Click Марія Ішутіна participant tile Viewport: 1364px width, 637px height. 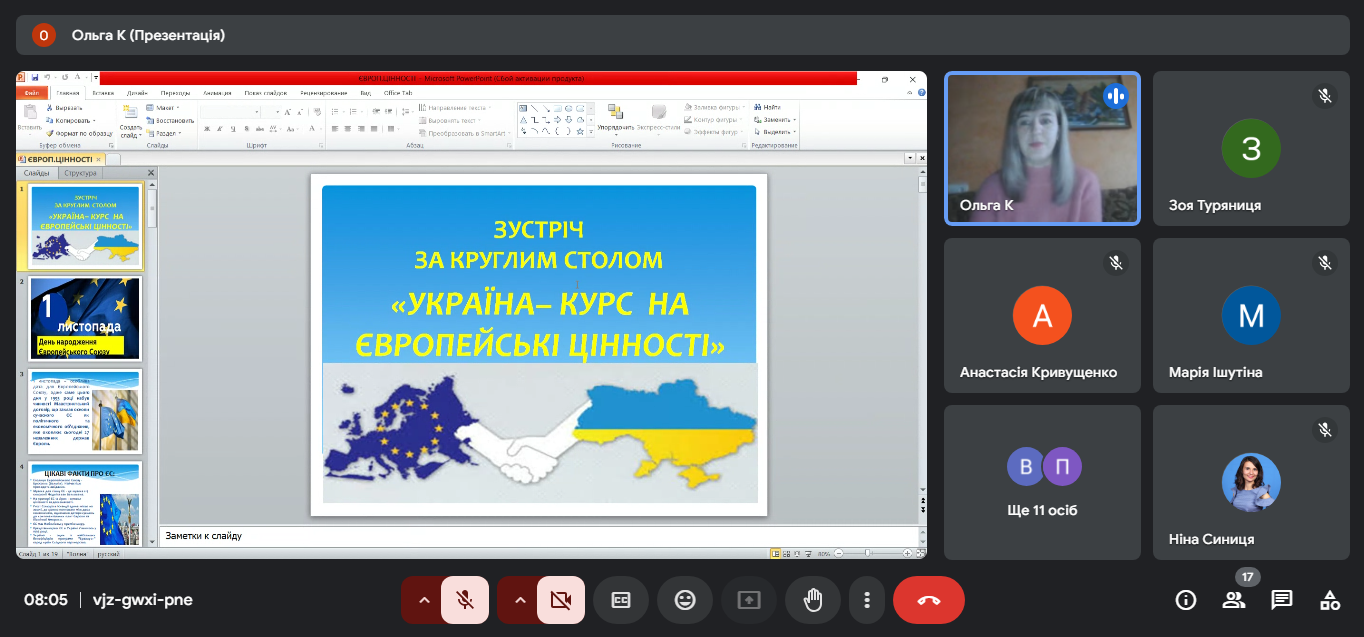tap(1251, 315)
